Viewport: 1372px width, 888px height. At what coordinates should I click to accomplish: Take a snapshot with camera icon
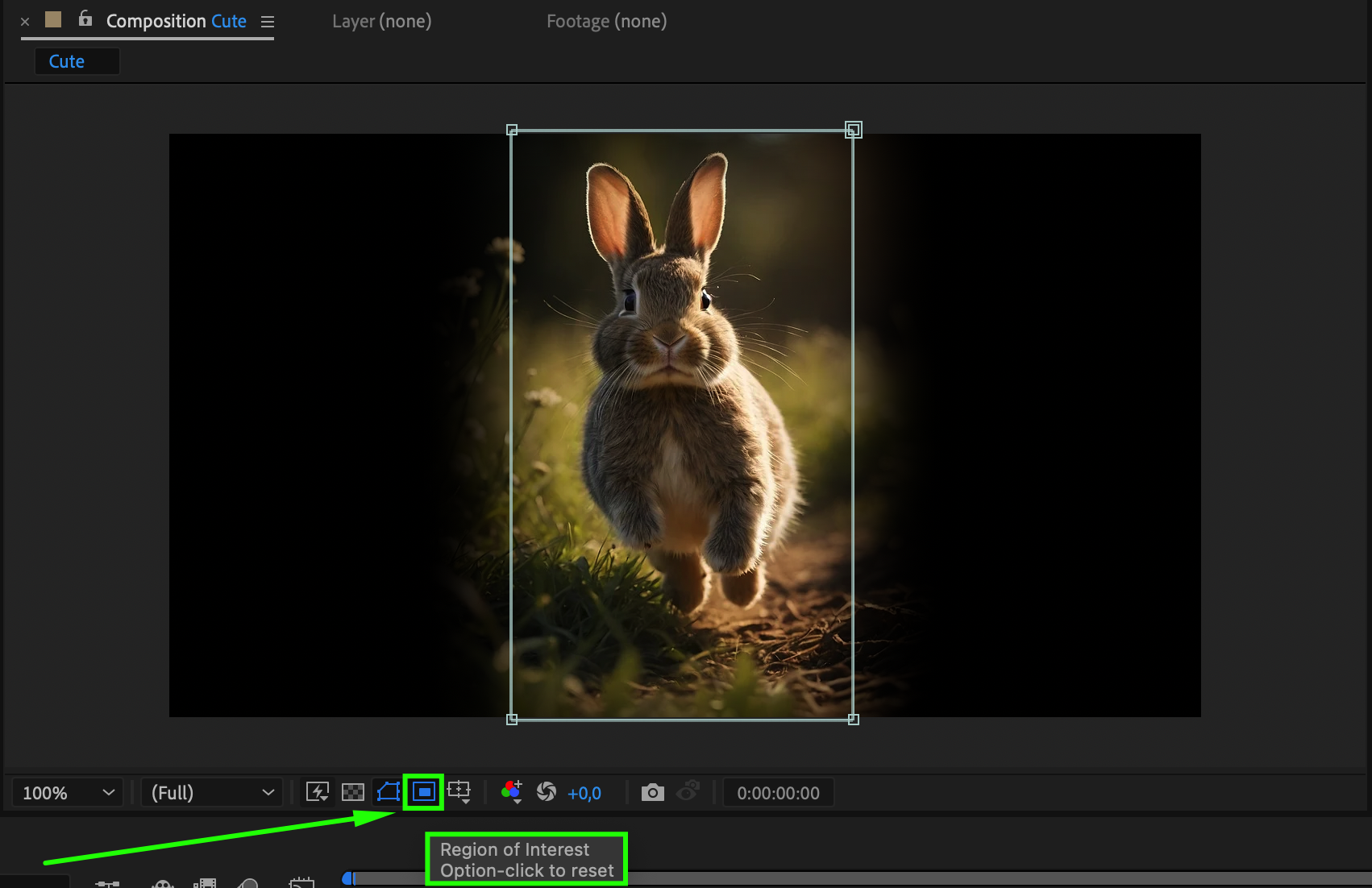[652, 793]
